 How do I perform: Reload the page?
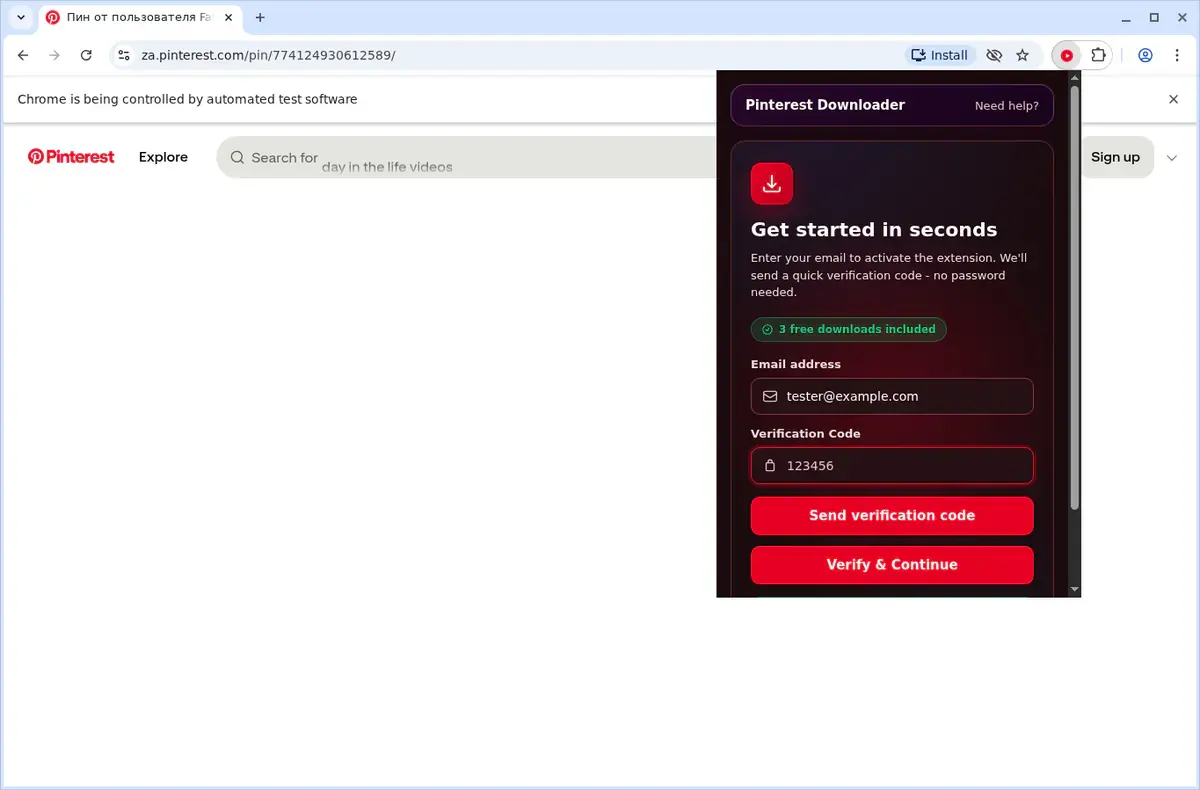(x=86, y=55)
